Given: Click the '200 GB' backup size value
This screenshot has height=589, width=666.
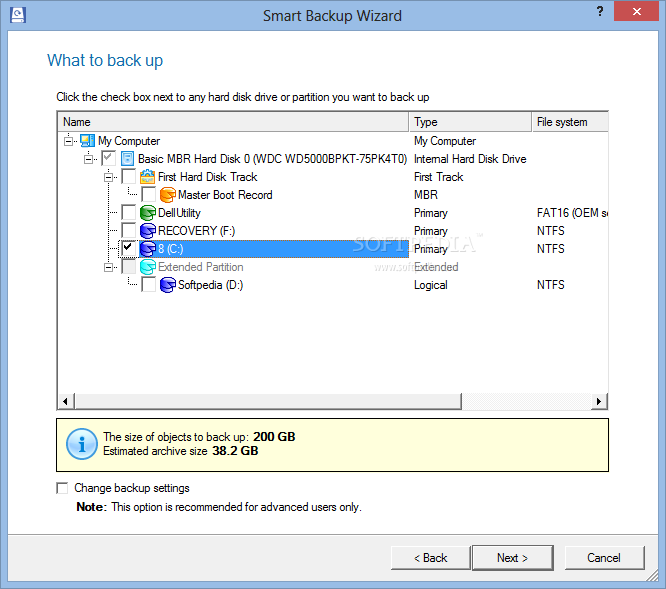Looking at the screenshot, I should click(x=274, y=437).
